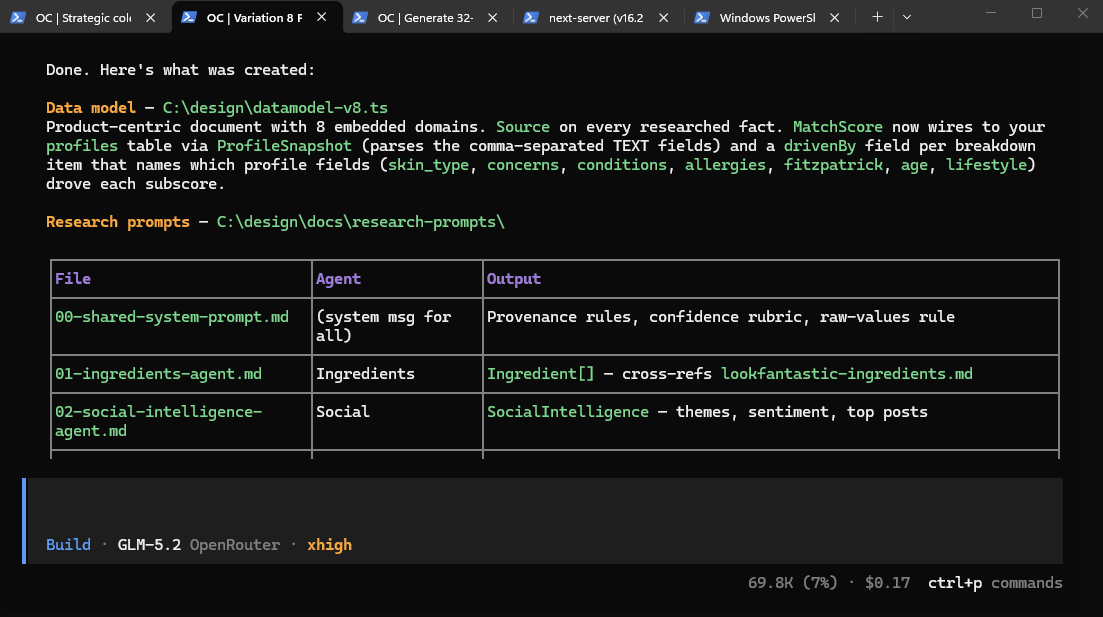Click "Done. Here's what was created:" line
This screenshot has width=1103, height=617.
pos(181,70)
